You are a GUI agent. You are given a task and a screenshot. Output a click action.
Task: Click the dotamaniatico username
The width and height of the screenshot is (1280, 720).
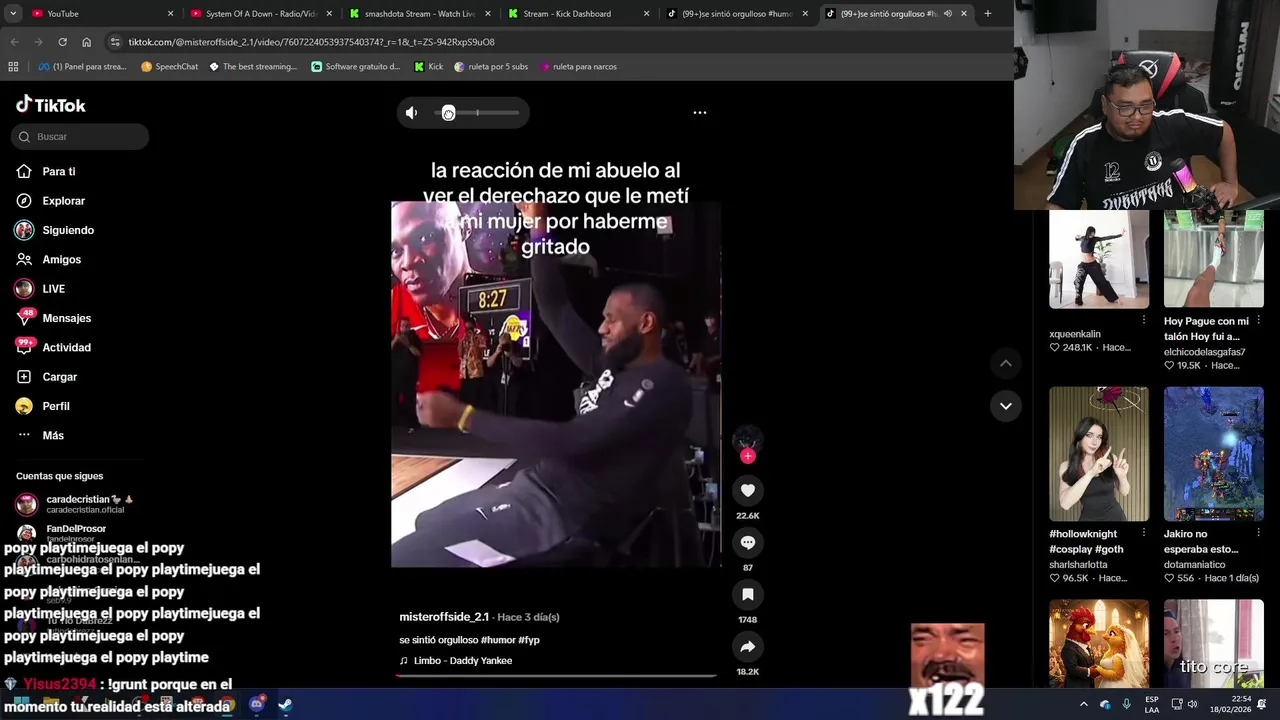click(x=1194, y=565)
